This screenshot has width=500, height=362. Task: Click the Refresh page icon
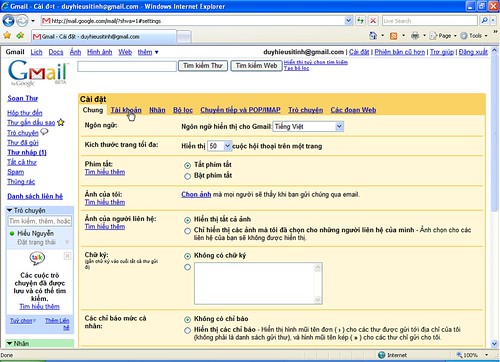coord(360,21)
